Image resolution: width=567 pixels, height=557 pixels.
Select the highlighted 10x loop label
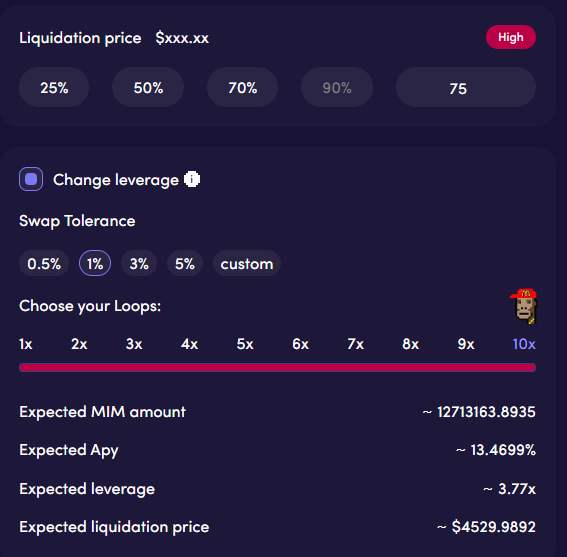(x=524, y=344)
